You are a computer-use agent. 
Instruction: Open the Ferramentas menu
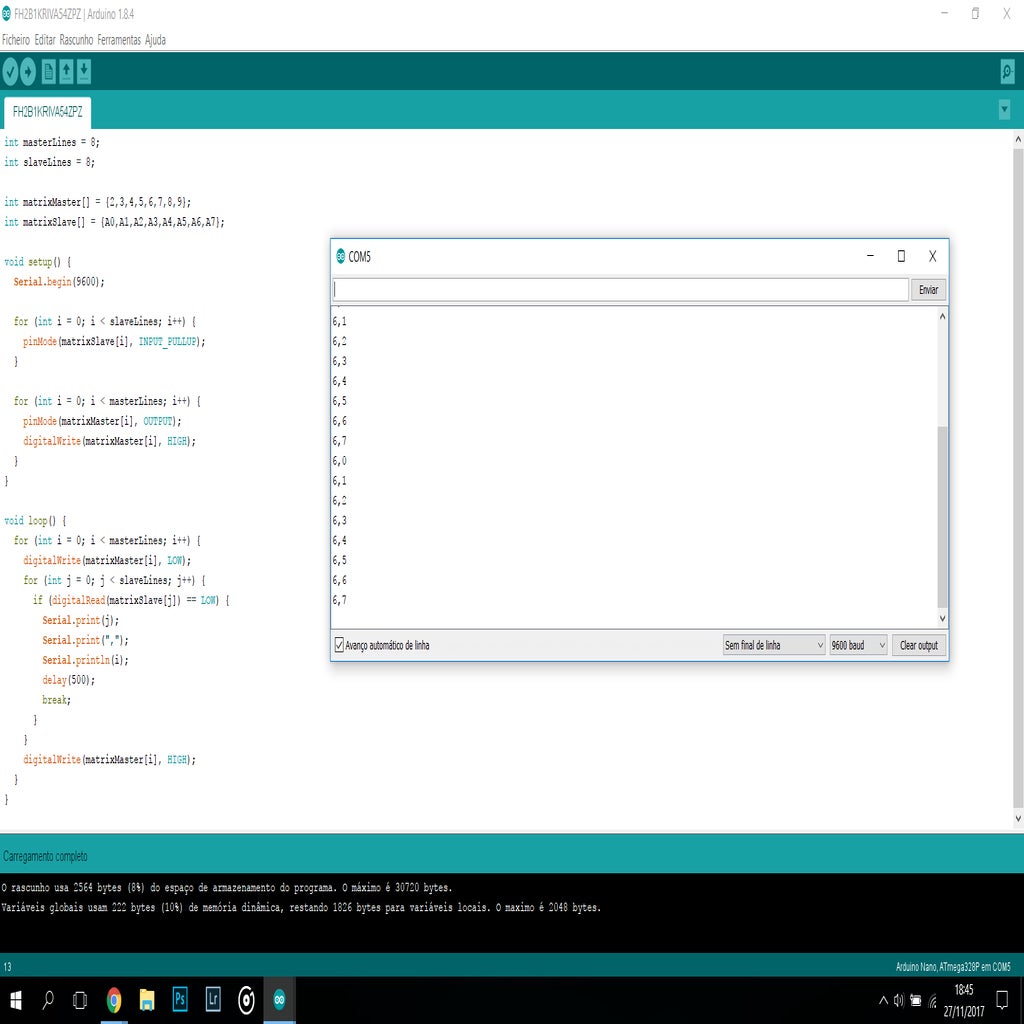click(119, 40)
